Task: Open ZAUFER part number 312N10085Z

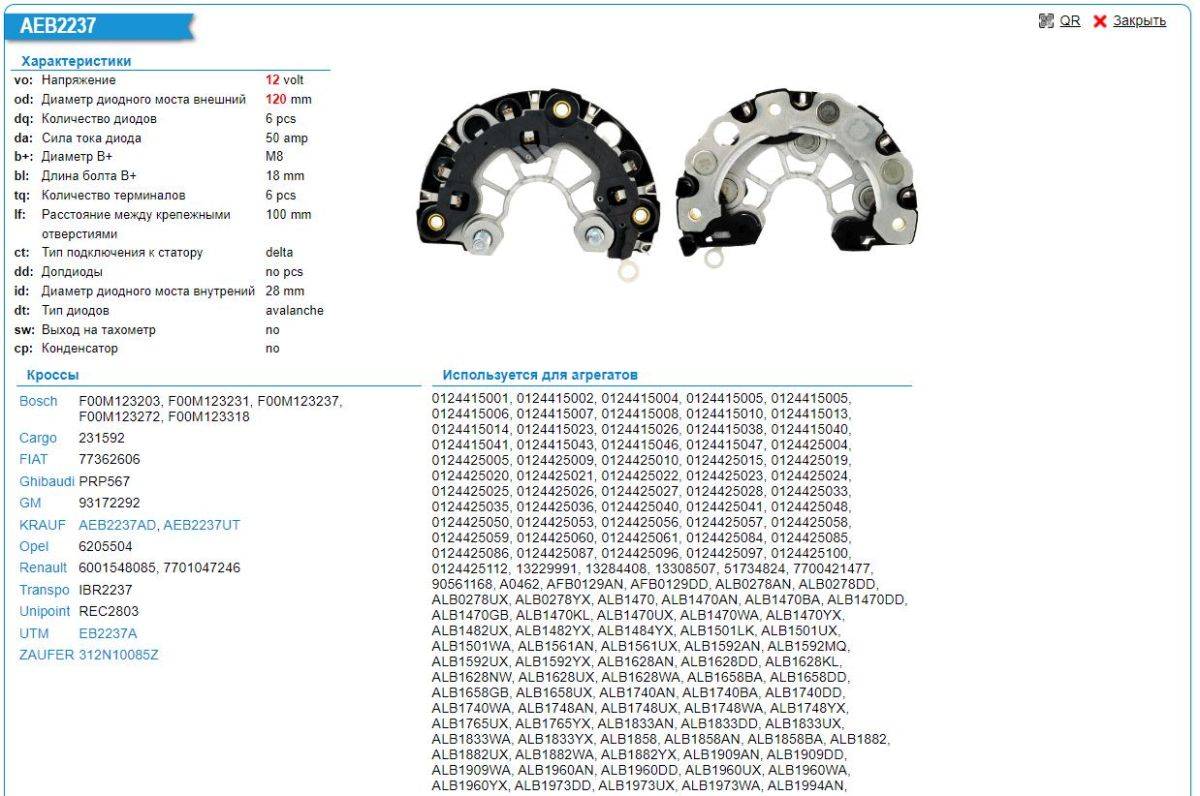Action: click(119, 655)
